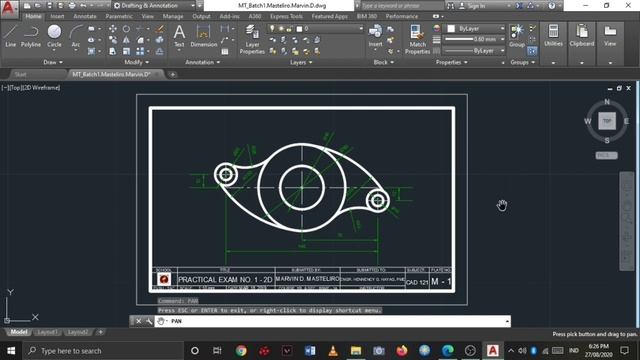Click the Rotate tool in Modify panel
Viewport: 640px width, 360px height.
126,29
